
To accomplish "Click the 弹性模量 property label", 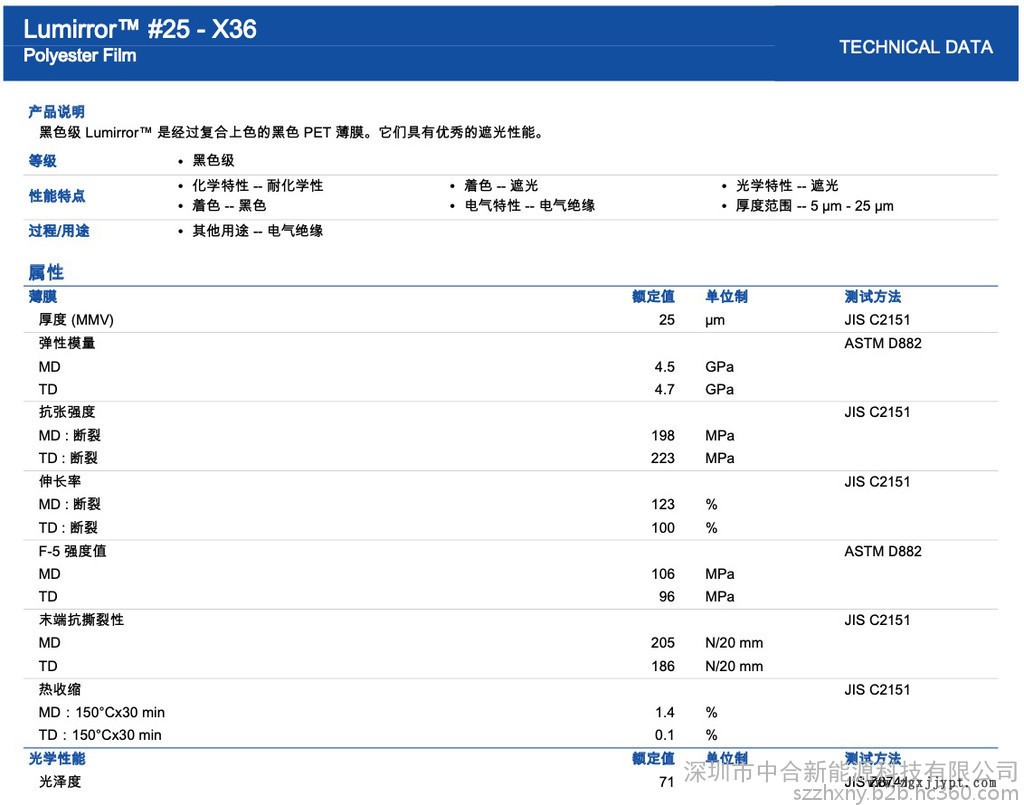I will [67, 343].
